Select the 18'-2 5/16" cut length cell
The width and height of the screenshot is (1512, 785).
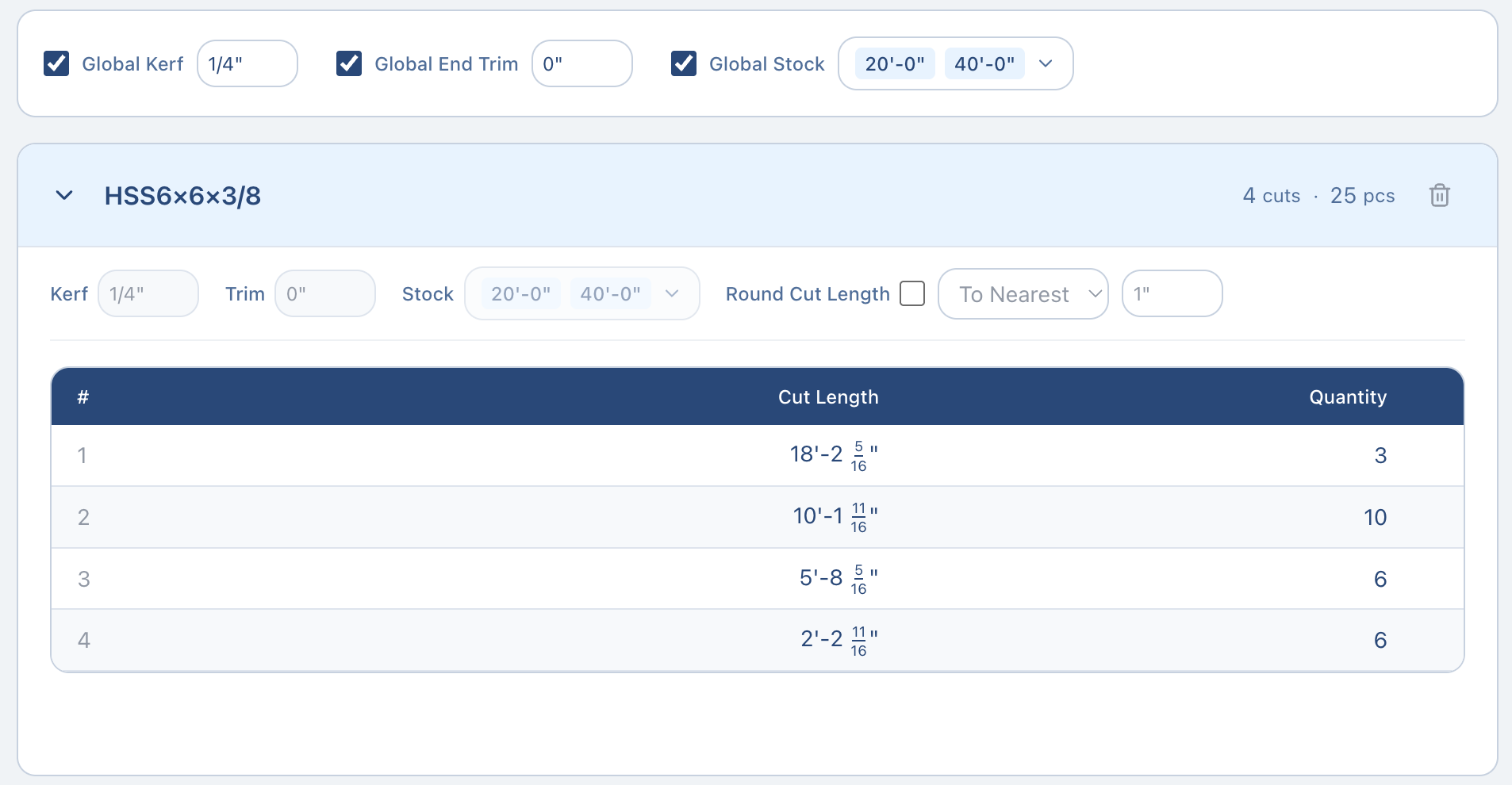pyautogui.click(x=833, y=455)
